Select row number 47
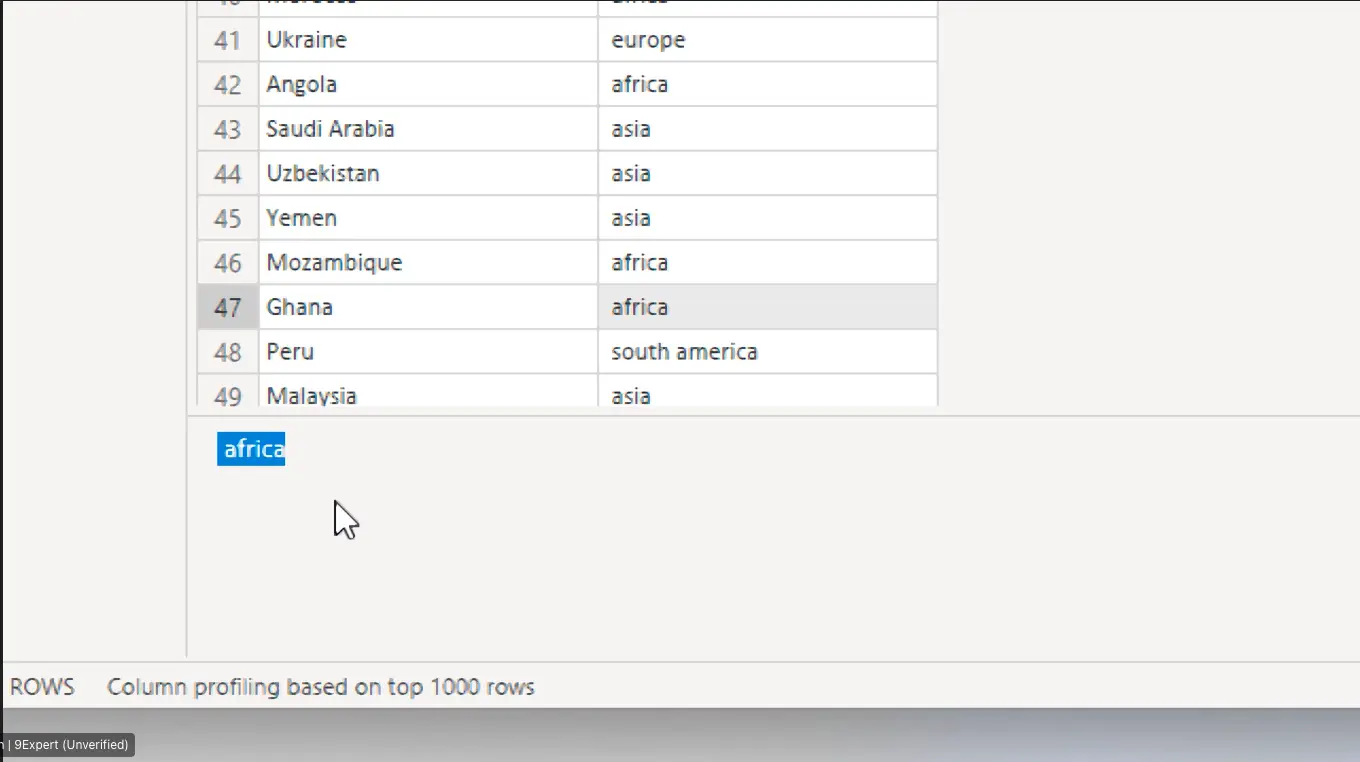This screenshot has width=1360, height=762. pos(228,307)
